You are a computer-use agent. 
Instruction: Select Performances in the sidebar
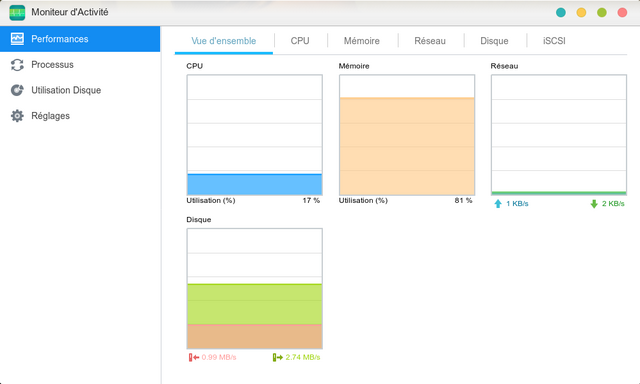coord(80,39)
